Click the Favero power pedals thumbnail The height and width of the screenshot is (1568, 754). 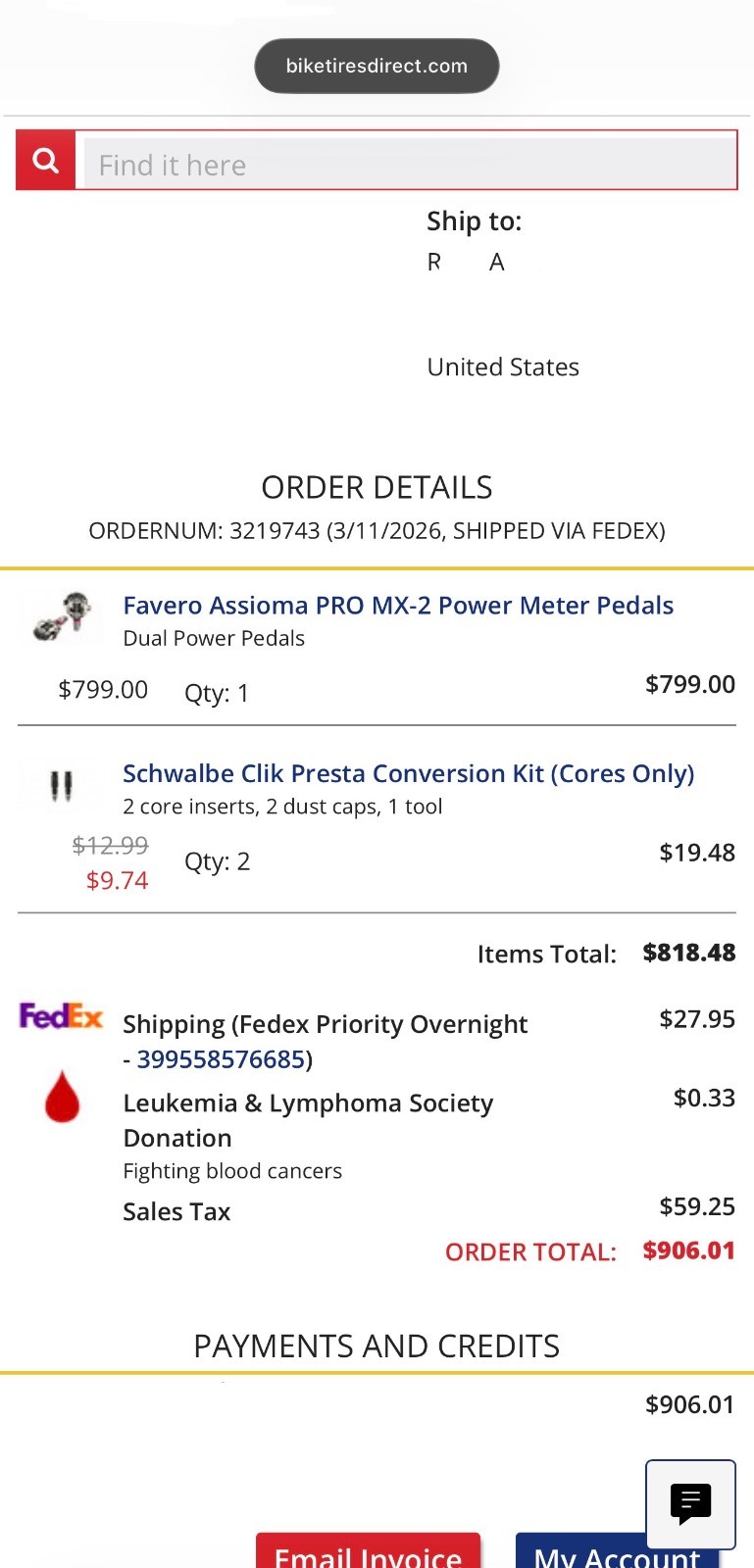point(63,616)
